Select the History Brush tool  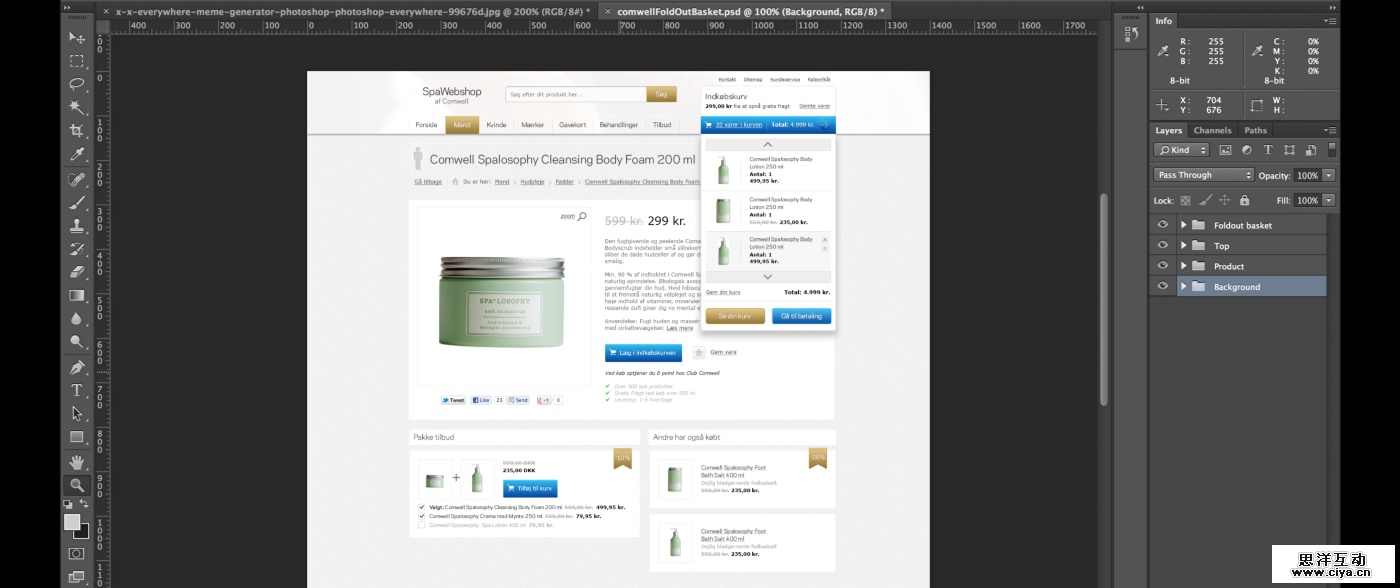[x=77, y=249]
